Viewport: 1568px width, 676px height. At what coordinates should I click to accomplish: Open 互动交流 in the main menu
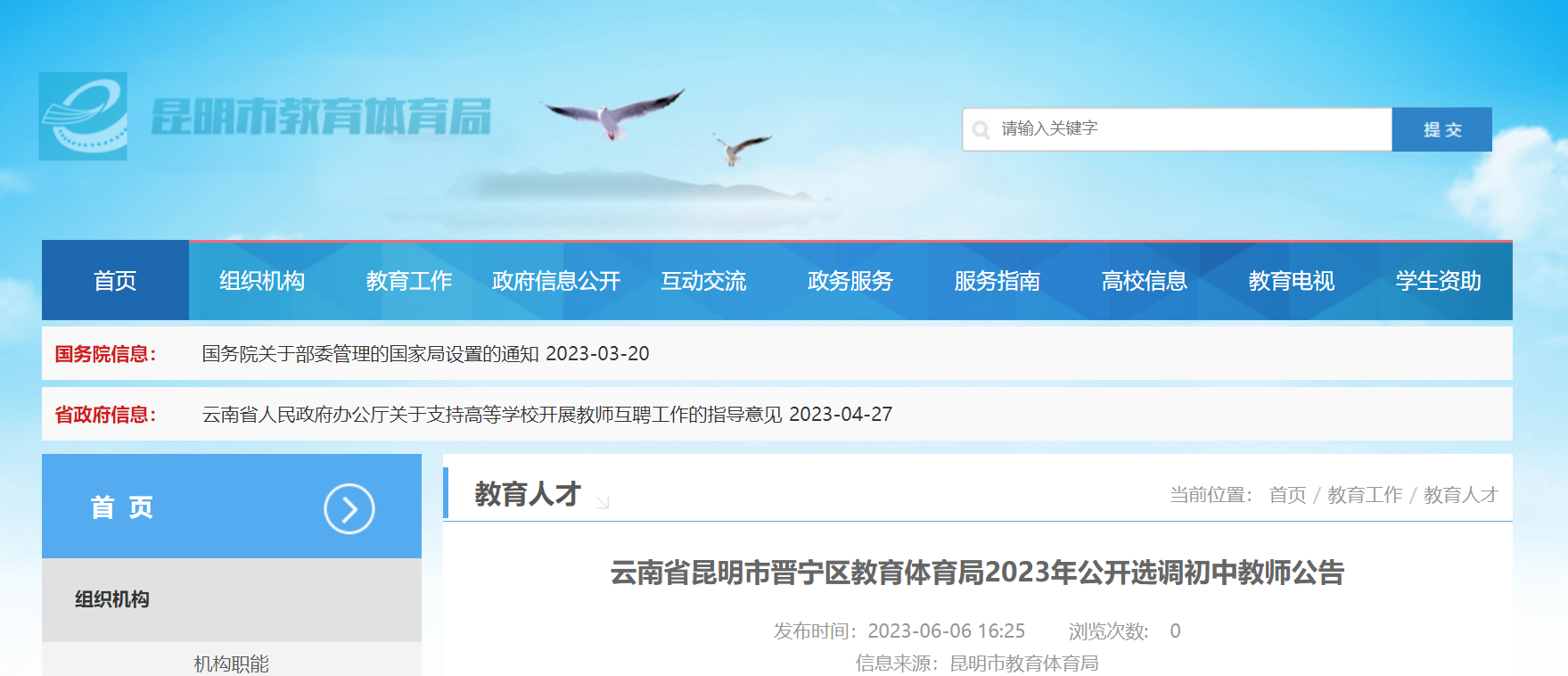coord(703,281)
